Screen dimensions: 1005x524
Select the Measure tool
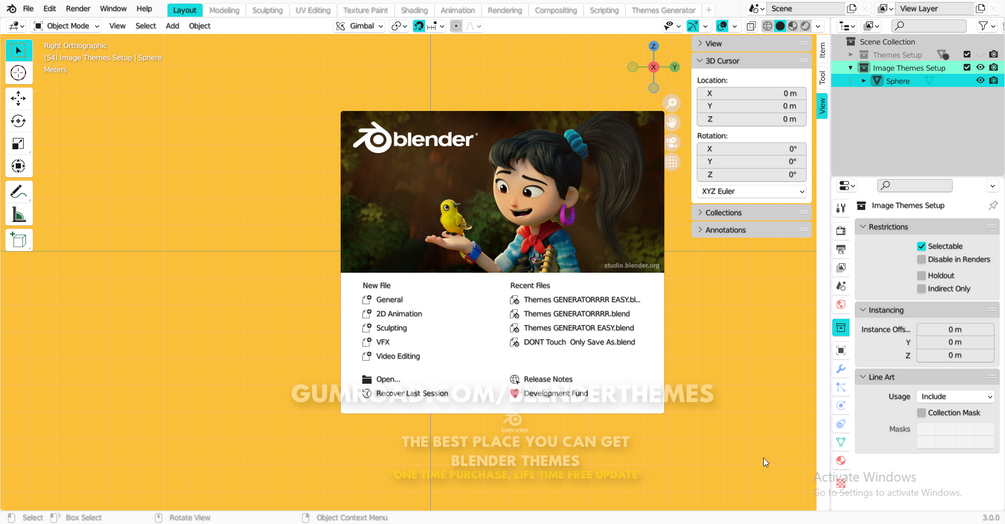click(x=19, y=214)
